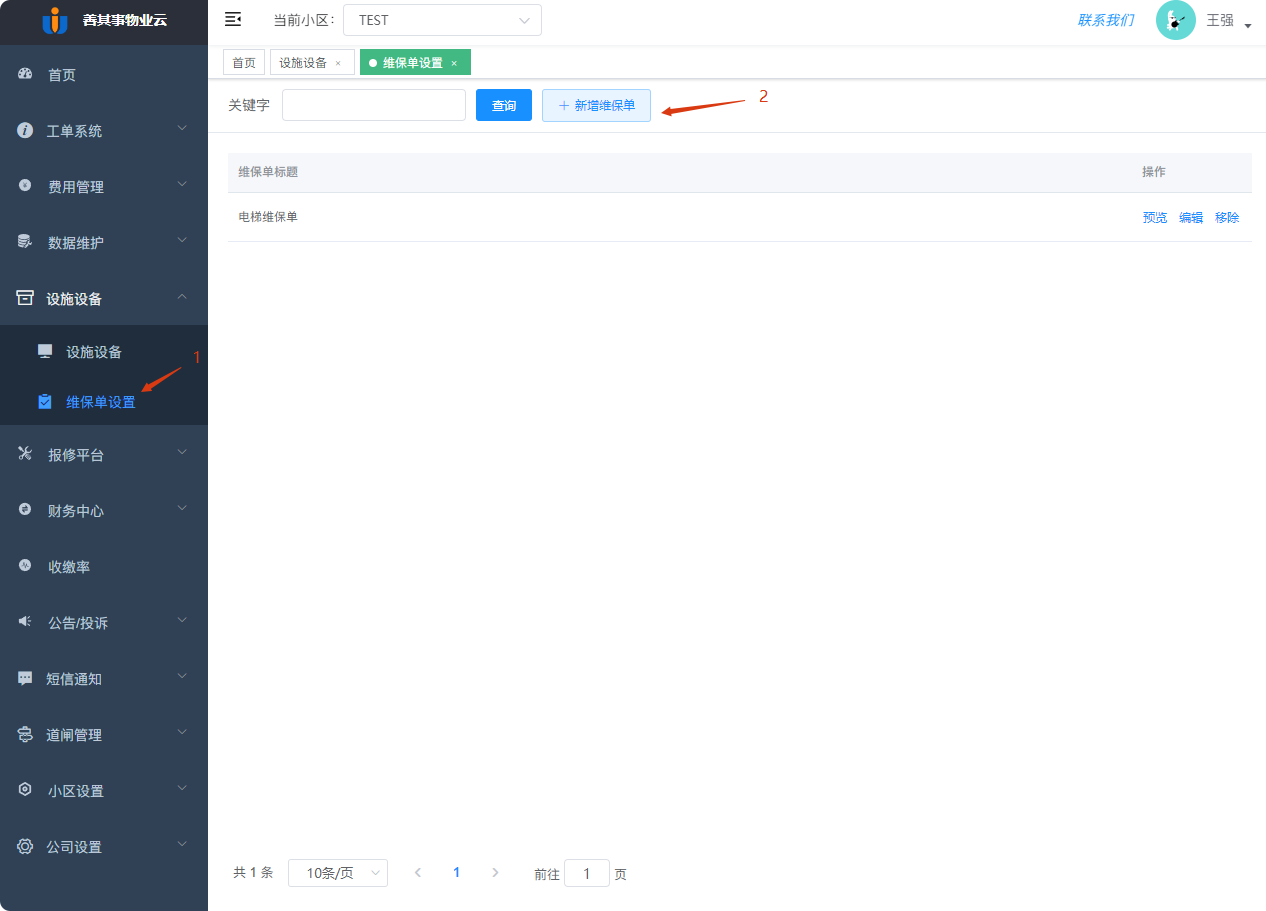Switch to the 首页 tab
Viewport: 1266px width, 911px height.
[243, 62]
